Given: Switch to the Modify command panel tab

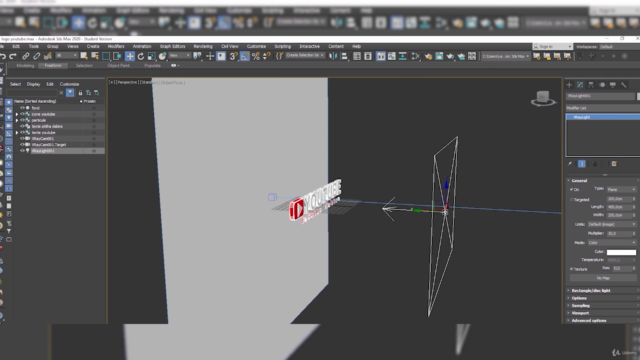Looking at the screenshot, I should (580, 84).
